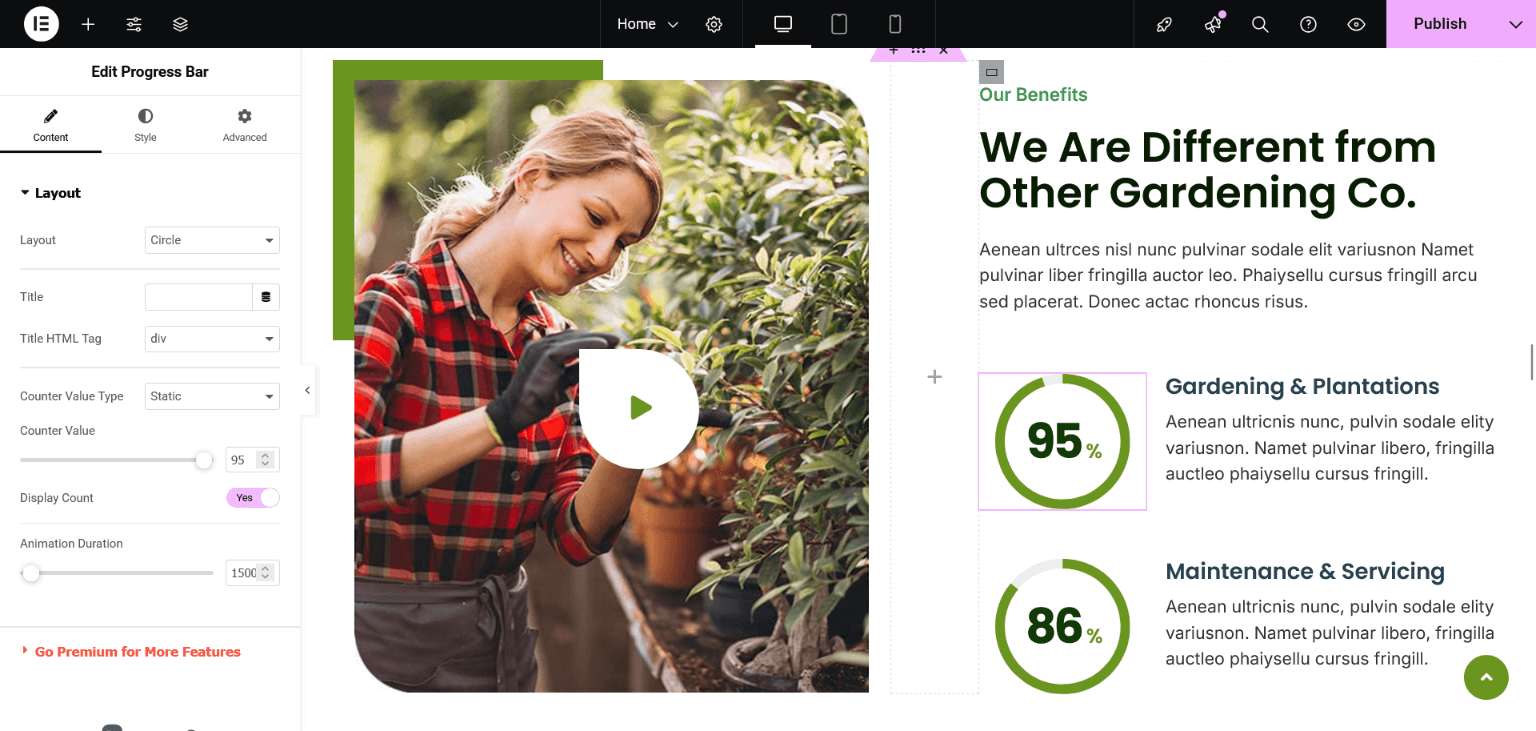
Task: Switch to the Style tab
Action: [145, 125]
